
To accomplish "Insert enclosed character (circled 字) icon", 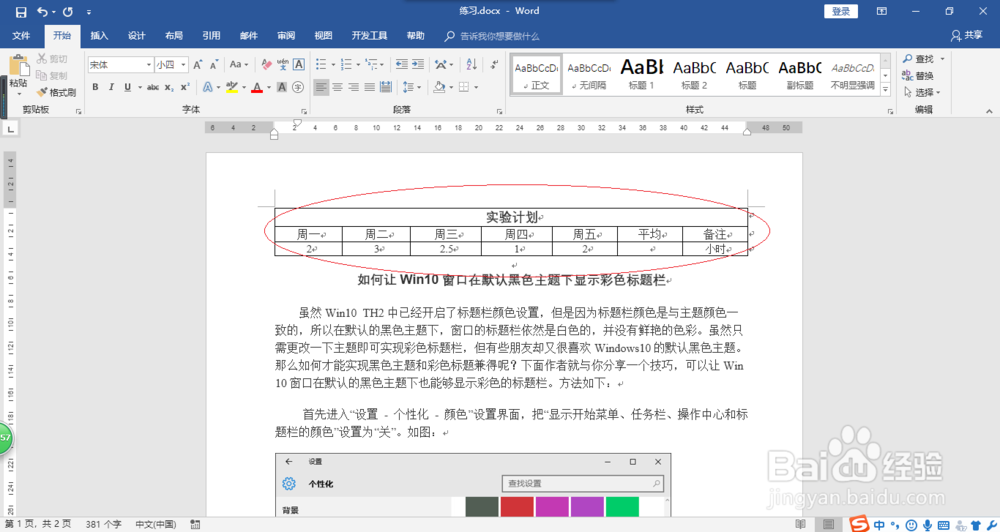I will (x=298, y=87).
